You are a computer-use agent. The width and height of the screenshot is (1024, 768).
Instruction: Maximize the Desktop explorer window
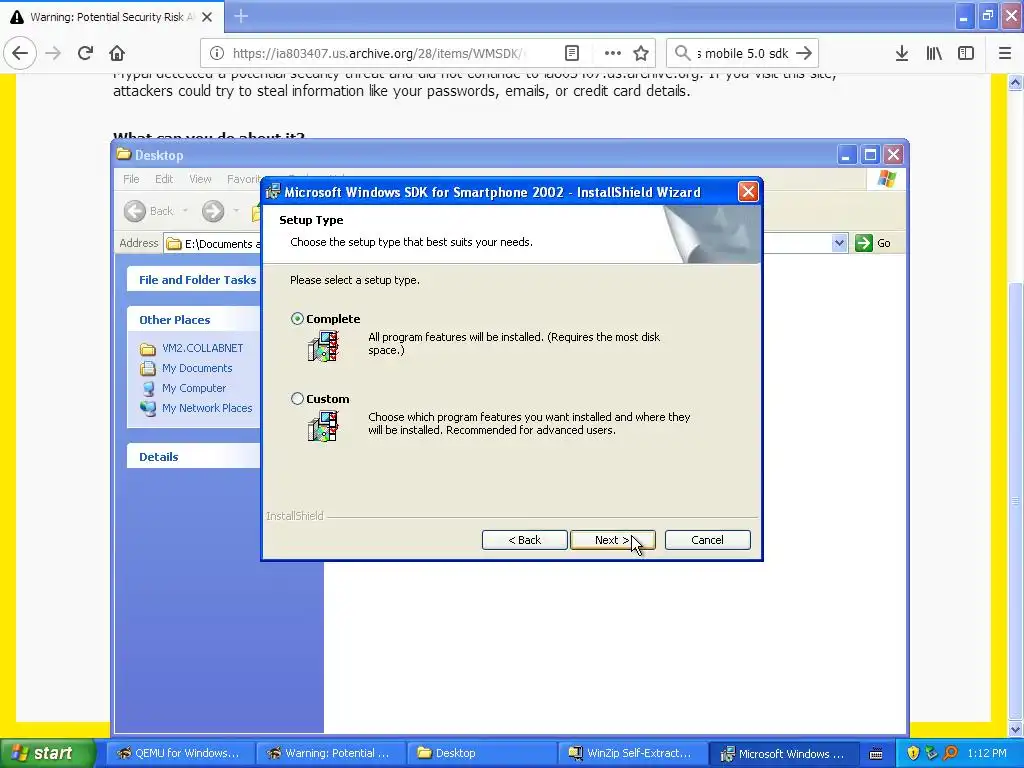[x=870, y=155]
